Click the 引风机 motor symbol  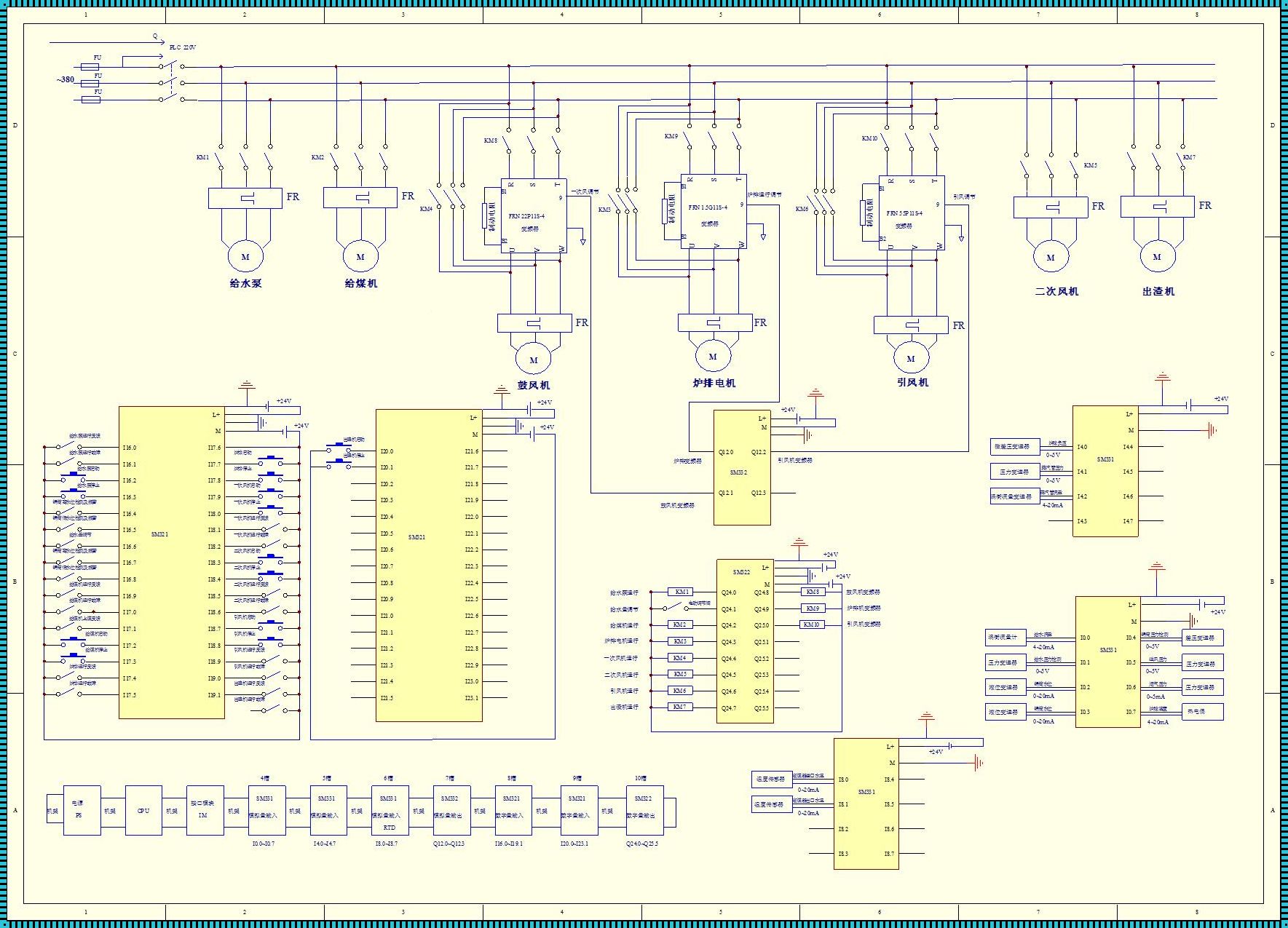point(911,358)
